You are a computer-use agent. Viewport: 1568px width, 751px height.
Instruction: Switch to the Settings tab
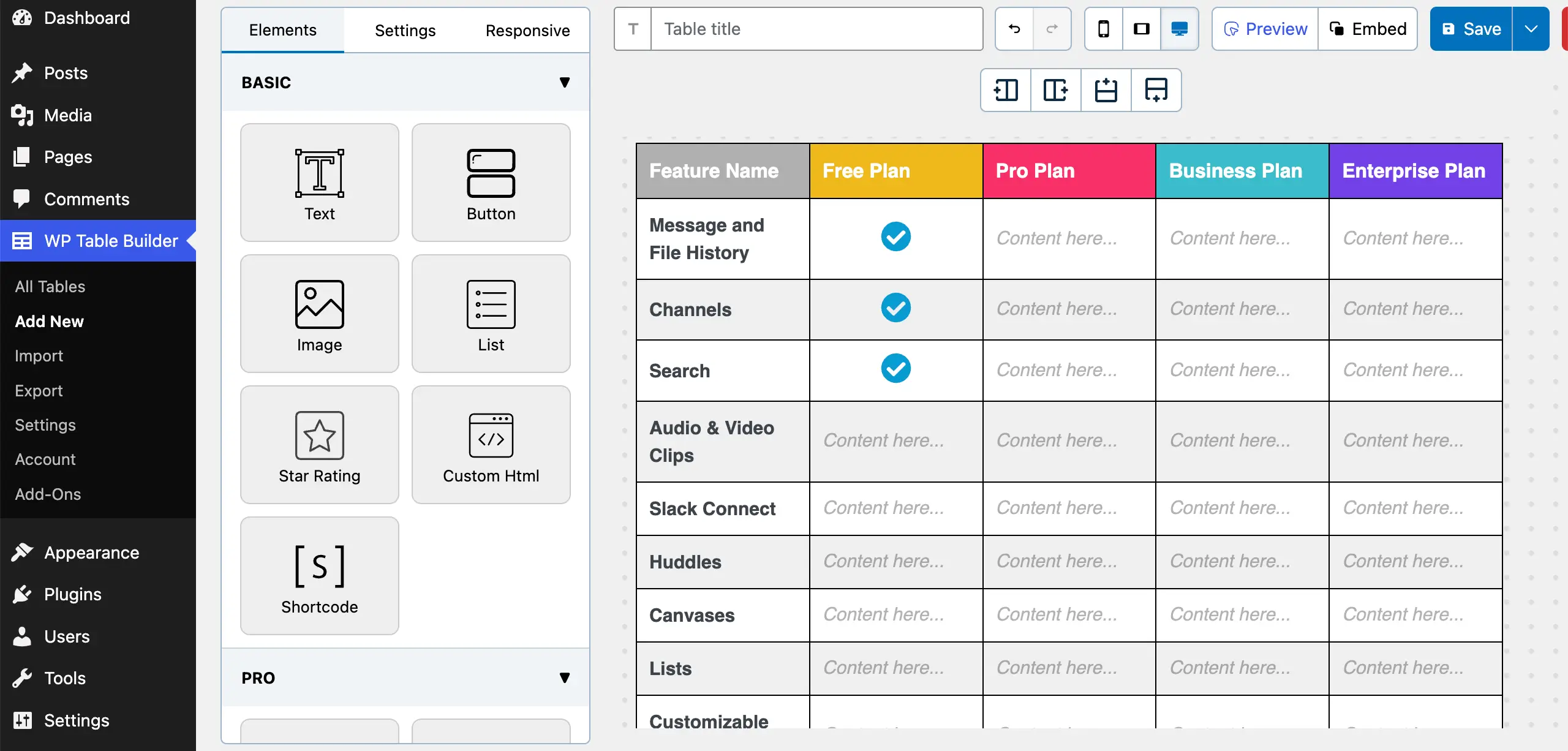(x=405, y=30)
